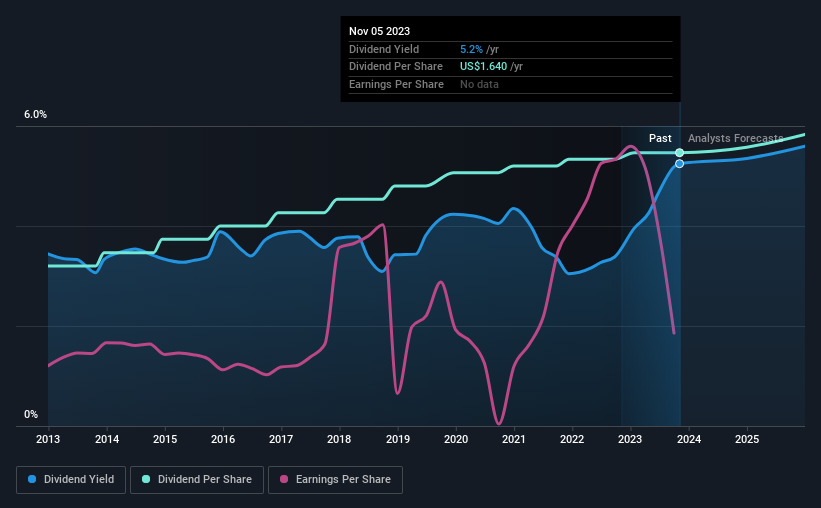Click the pink Earnings Per Share legend dot
This screenshot has width=821, height=508.
coord(284,479)
